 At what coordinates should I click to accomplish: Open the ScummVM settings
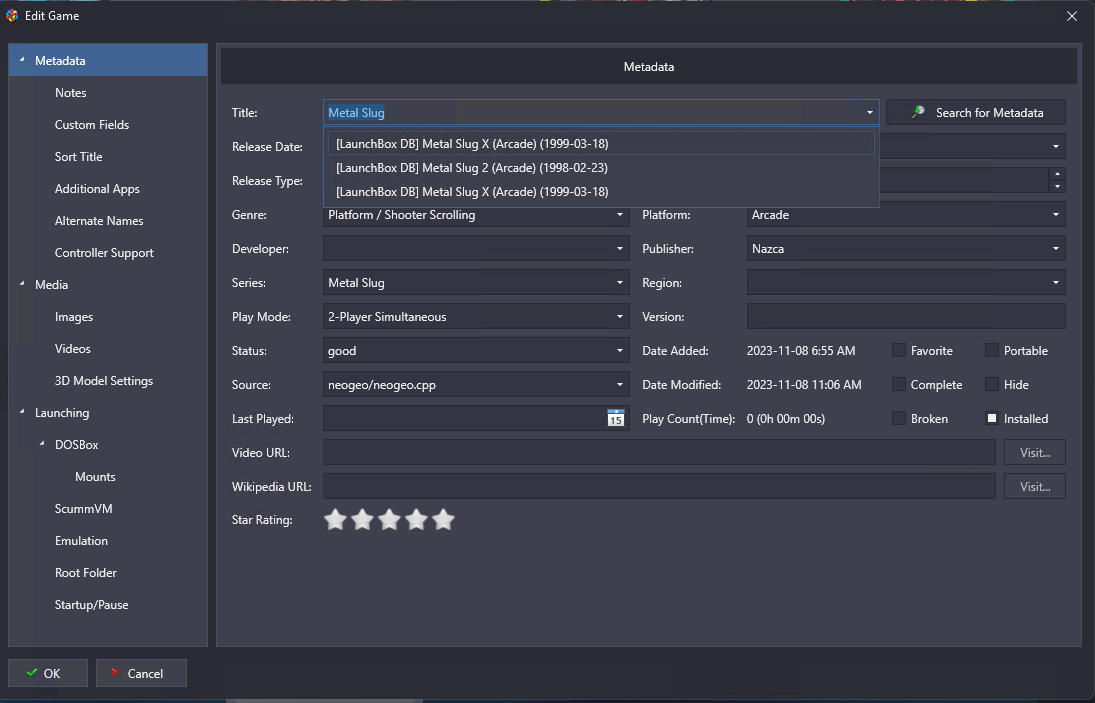[x=84, y=509]
